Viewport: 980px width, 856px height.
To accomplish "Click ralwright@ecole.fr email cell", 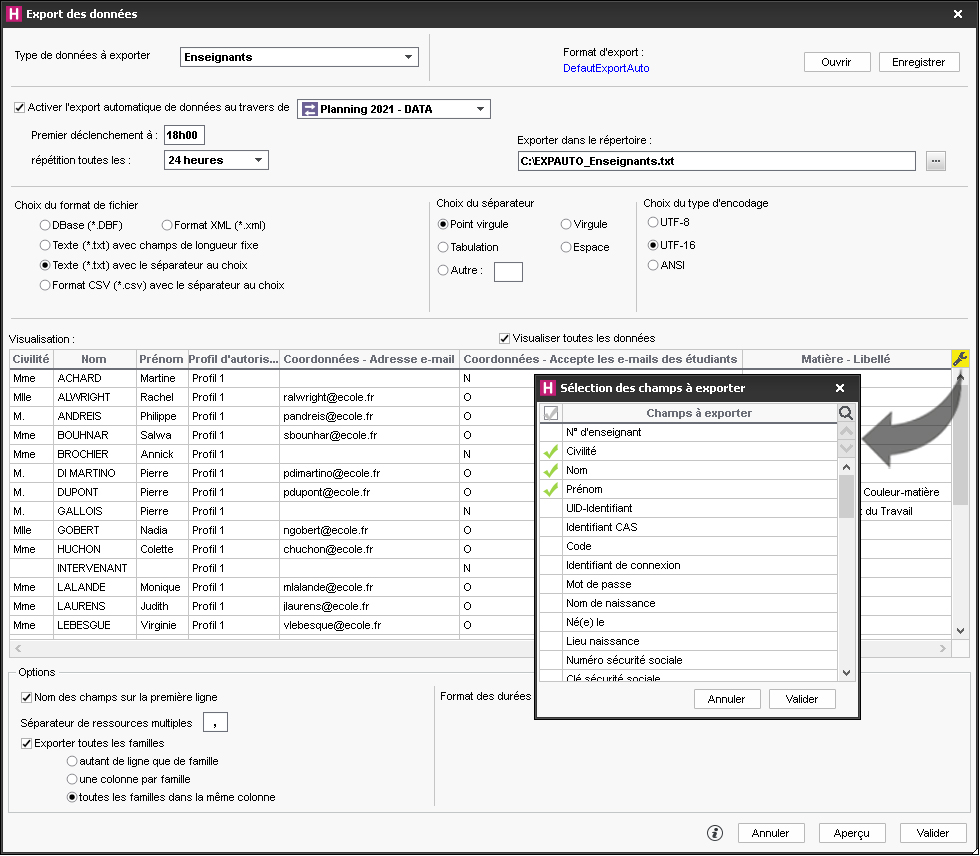I will (369, 397).
